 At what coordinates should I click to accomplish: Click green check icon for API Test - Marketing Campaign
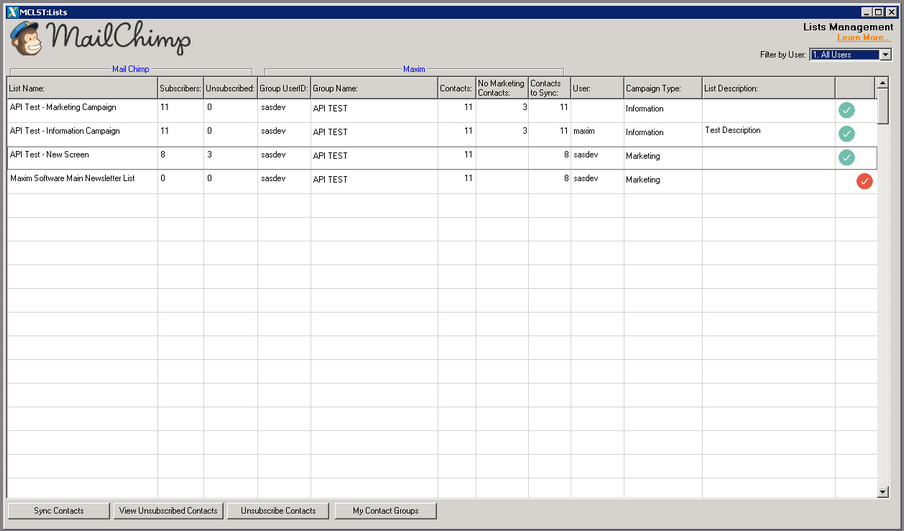(846, 110)
